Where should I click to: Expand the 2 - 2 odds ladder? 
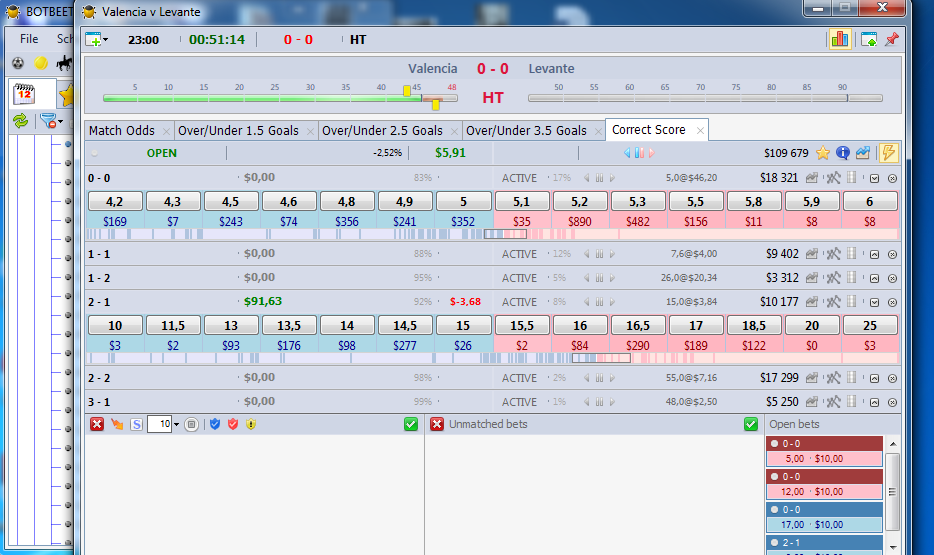click(874, 378)
